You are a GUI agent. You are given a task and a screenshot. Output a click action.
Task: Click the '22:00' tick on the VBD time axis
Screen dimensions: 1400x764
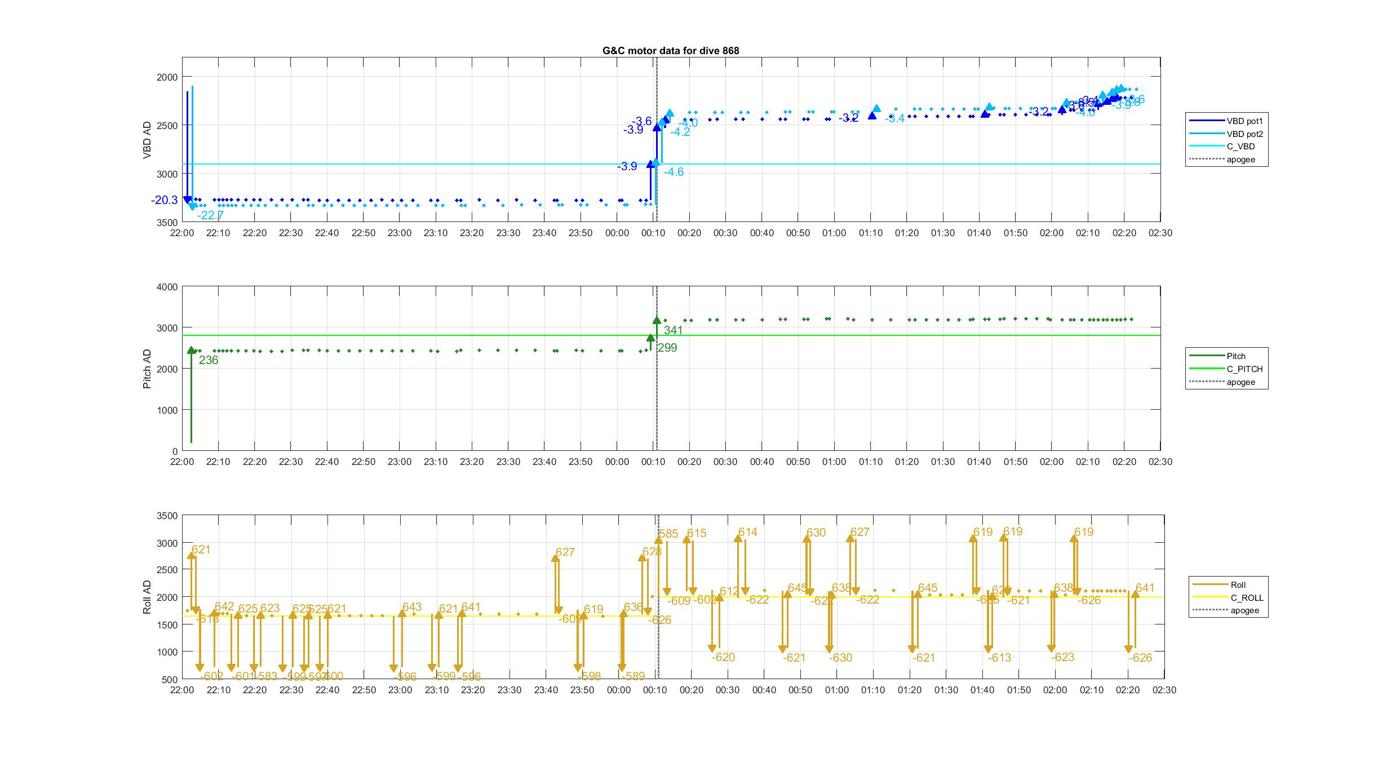point(182,233)
